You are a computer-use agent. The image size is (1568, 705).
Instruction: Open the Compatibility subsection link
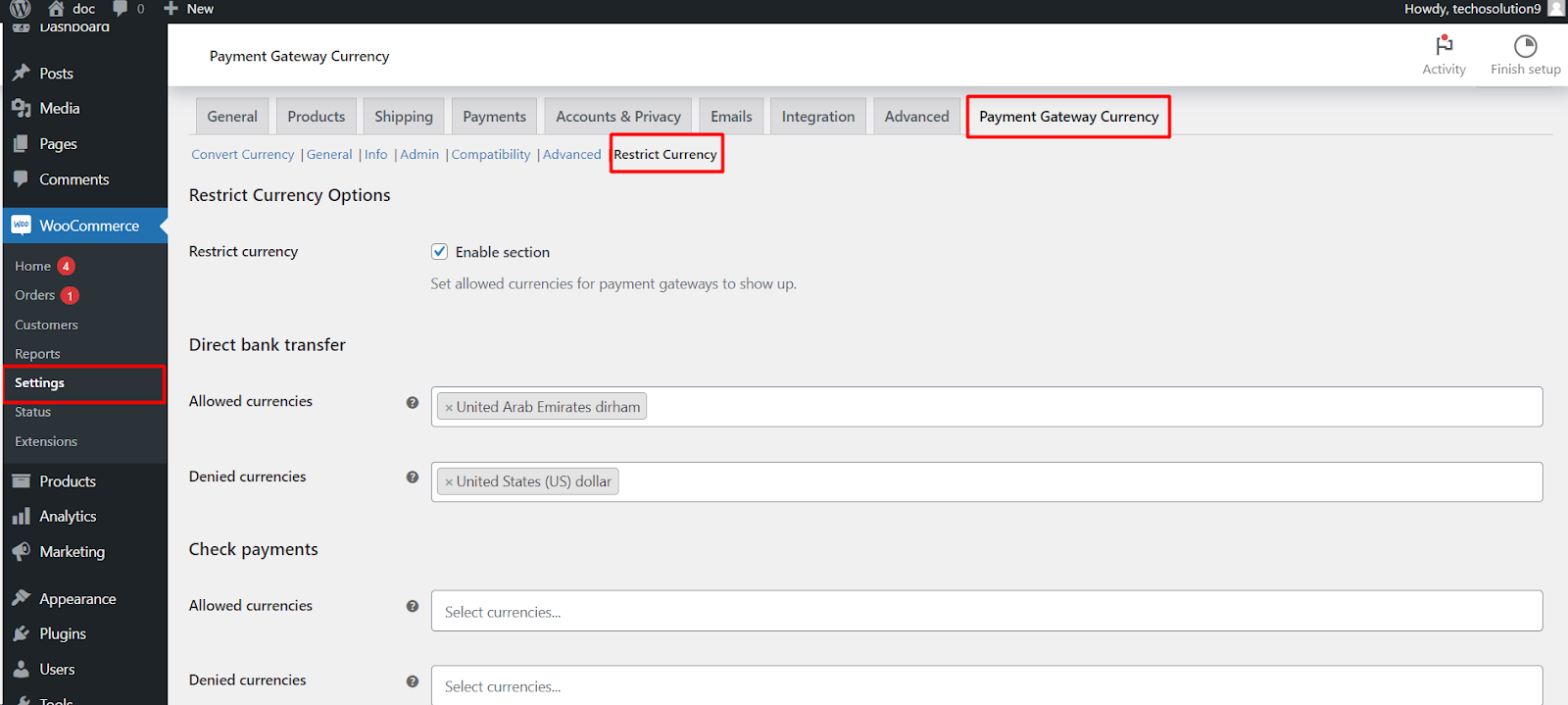(491, 154)
